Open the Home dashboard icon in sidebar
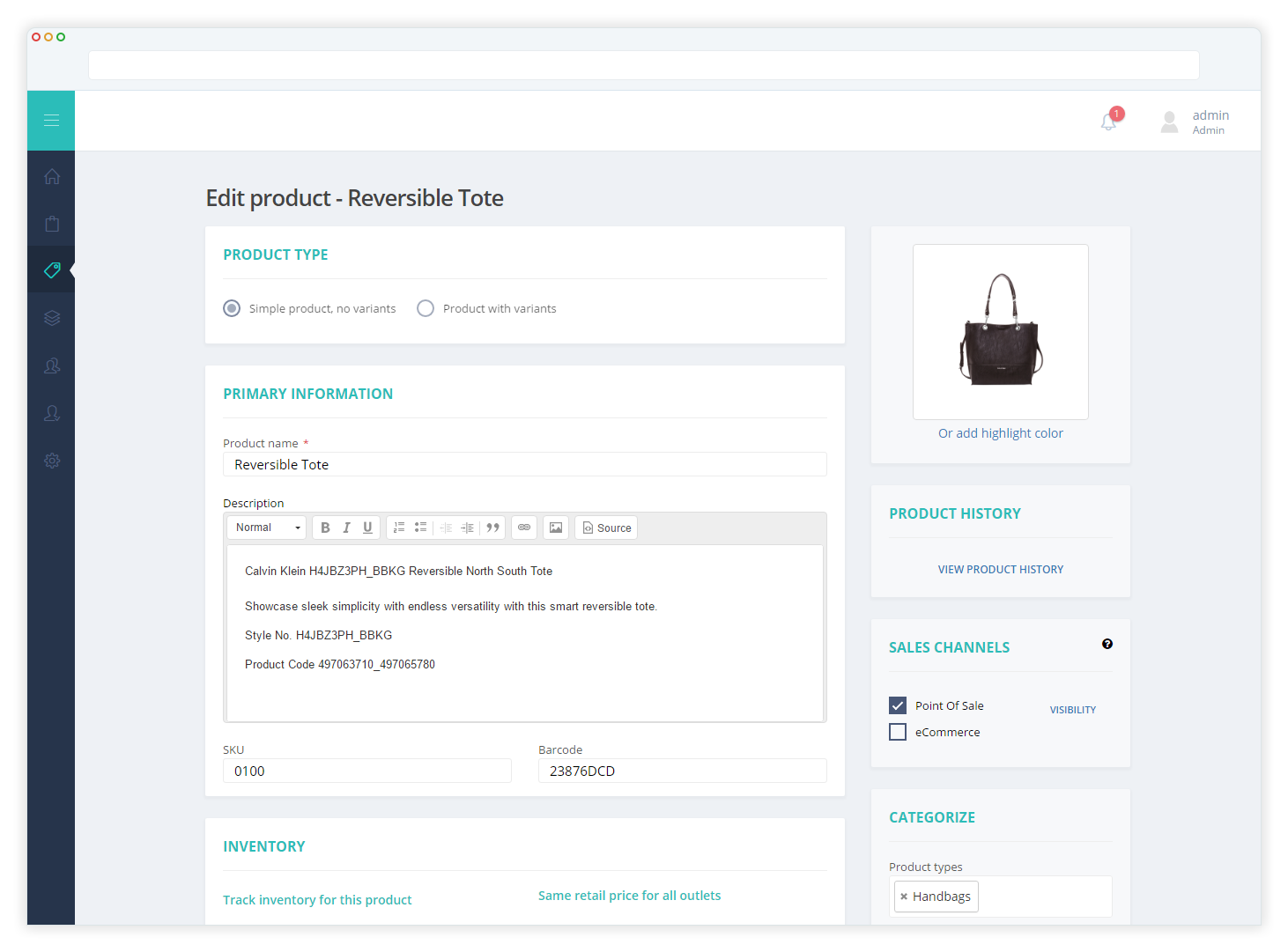 [x=51, y=176]
